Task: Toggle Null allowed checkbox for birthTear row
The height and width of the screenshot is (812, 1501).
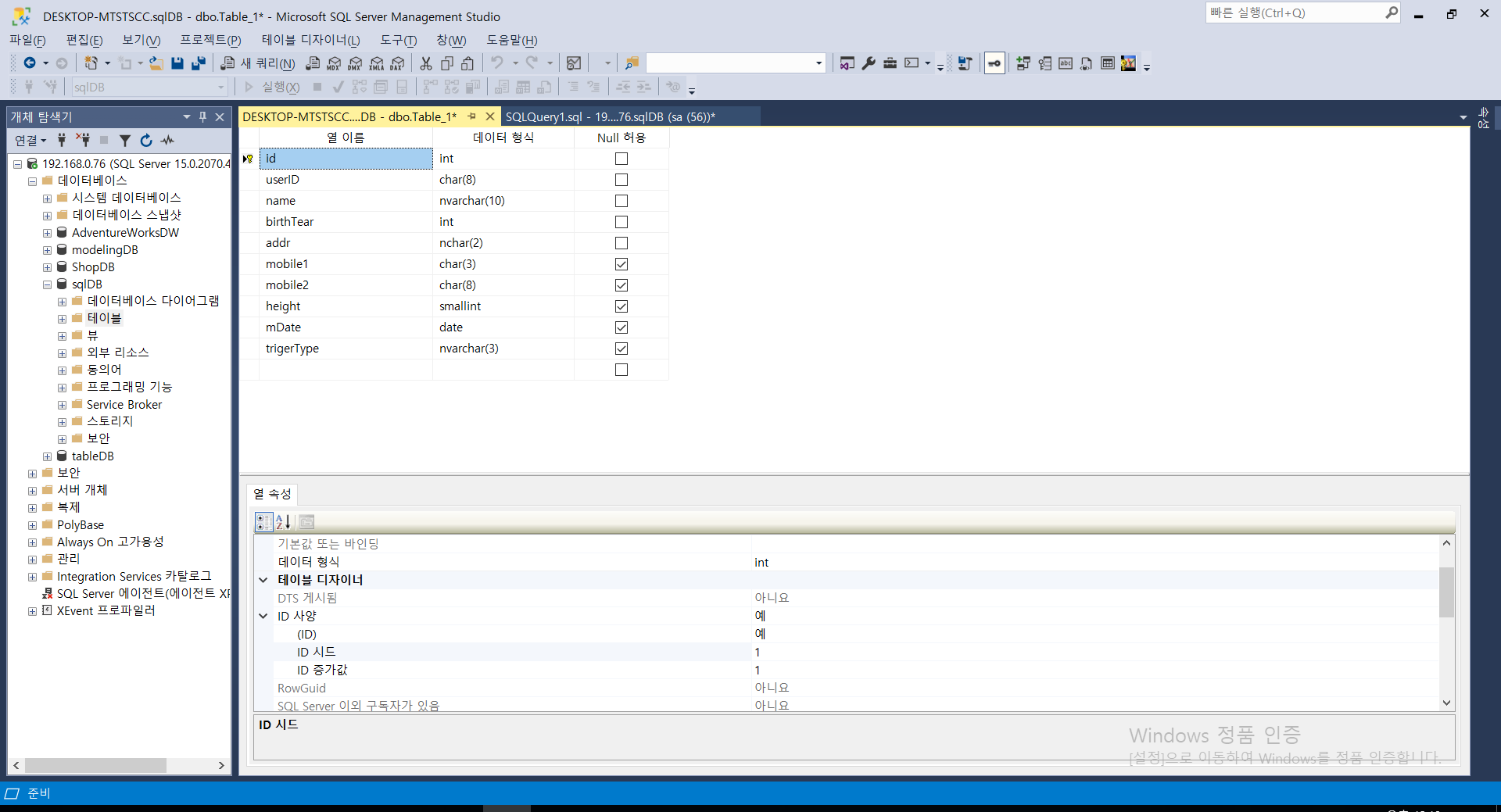Action: (x=622, y=222)
